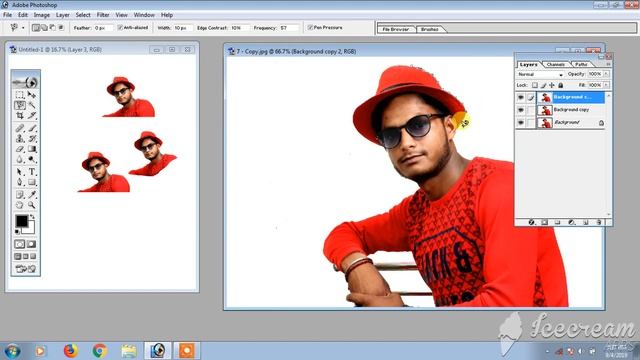Open the Layer menu
640x360 pixels.
(62, 15)
